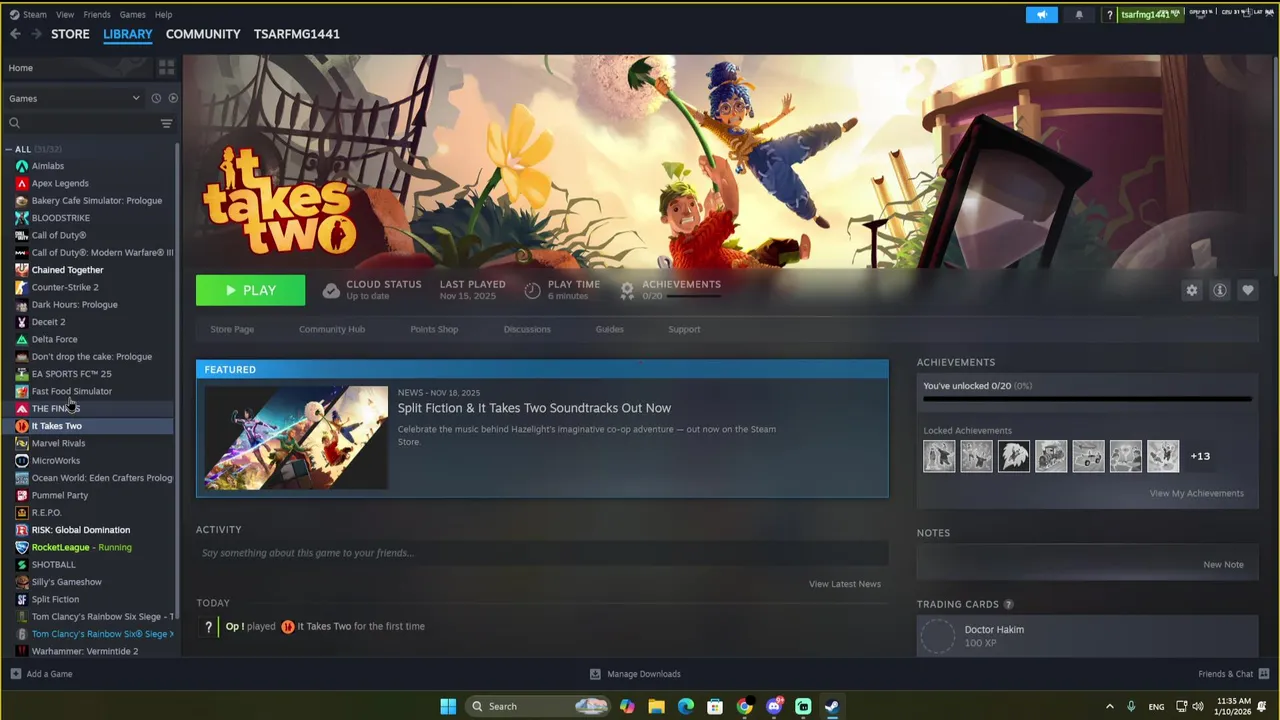Open featured soundtracks news thumbnail

pos(296,437)
